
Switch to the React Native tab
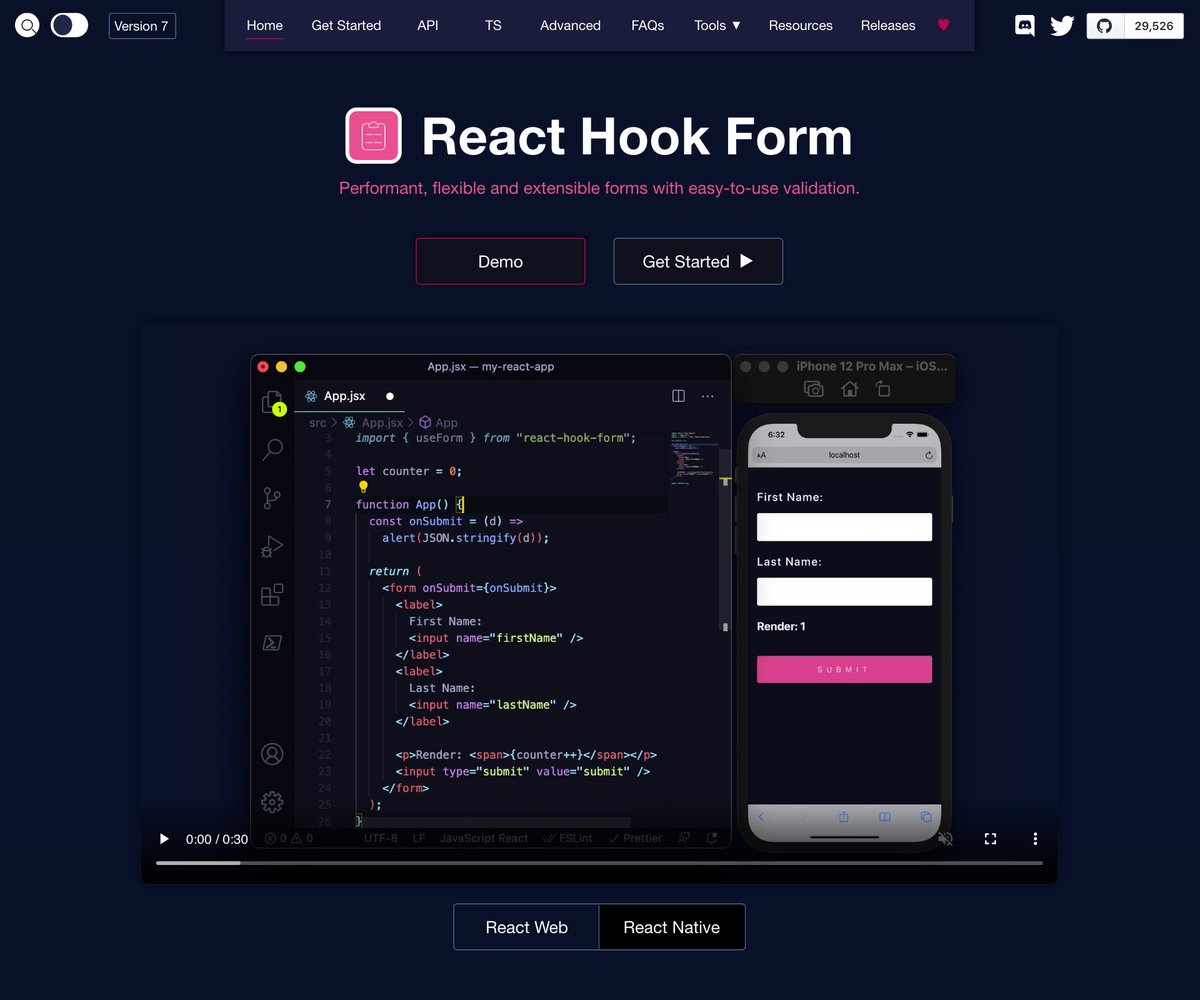coord(672,927)
